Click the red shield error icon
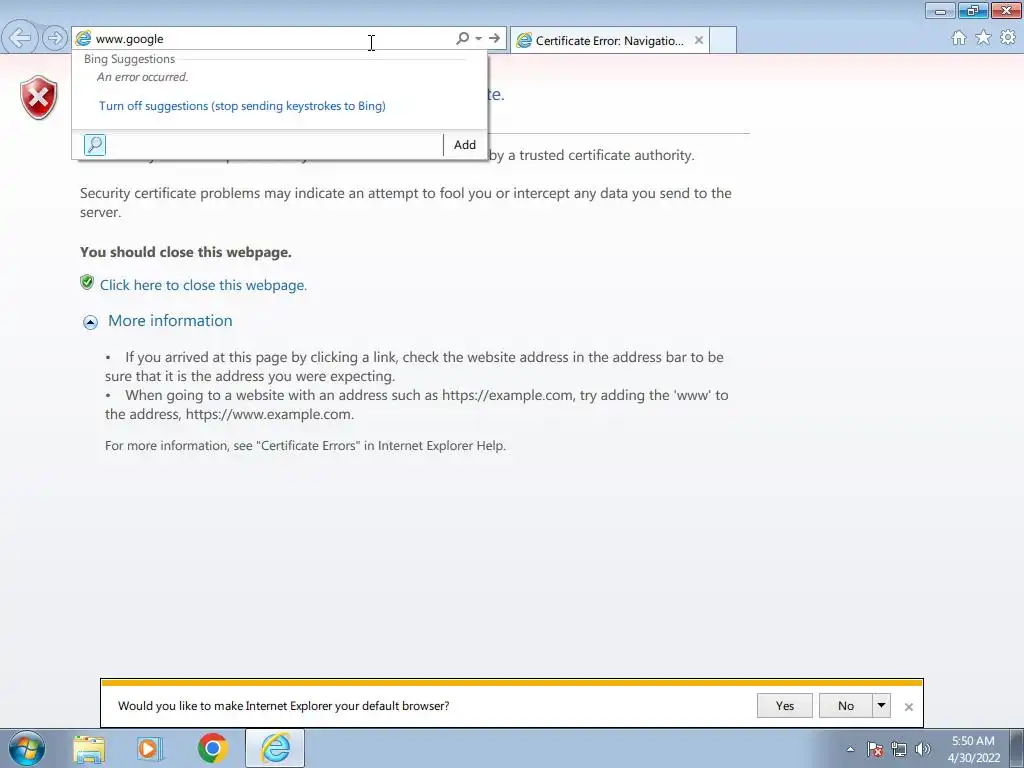Screen dimensions: 1024x768 click(39, 97)
